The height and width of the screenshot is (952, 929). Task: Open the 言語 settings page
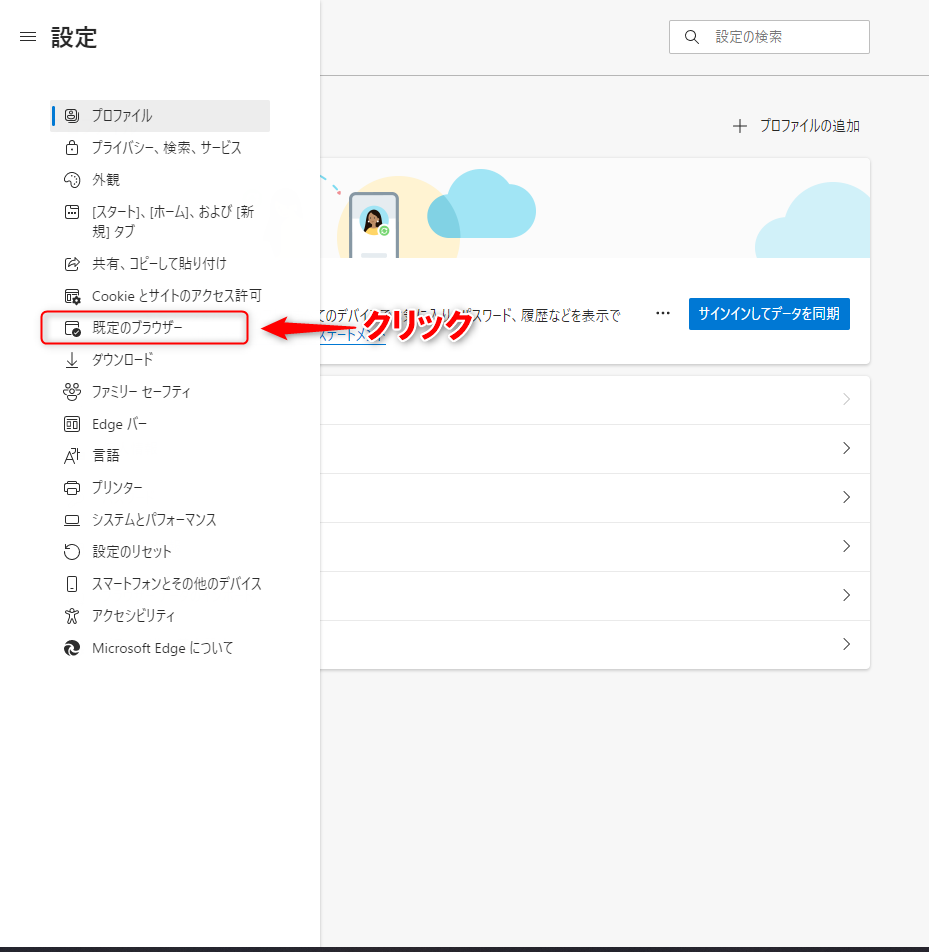pyautogui.click(x=106, y=456)
